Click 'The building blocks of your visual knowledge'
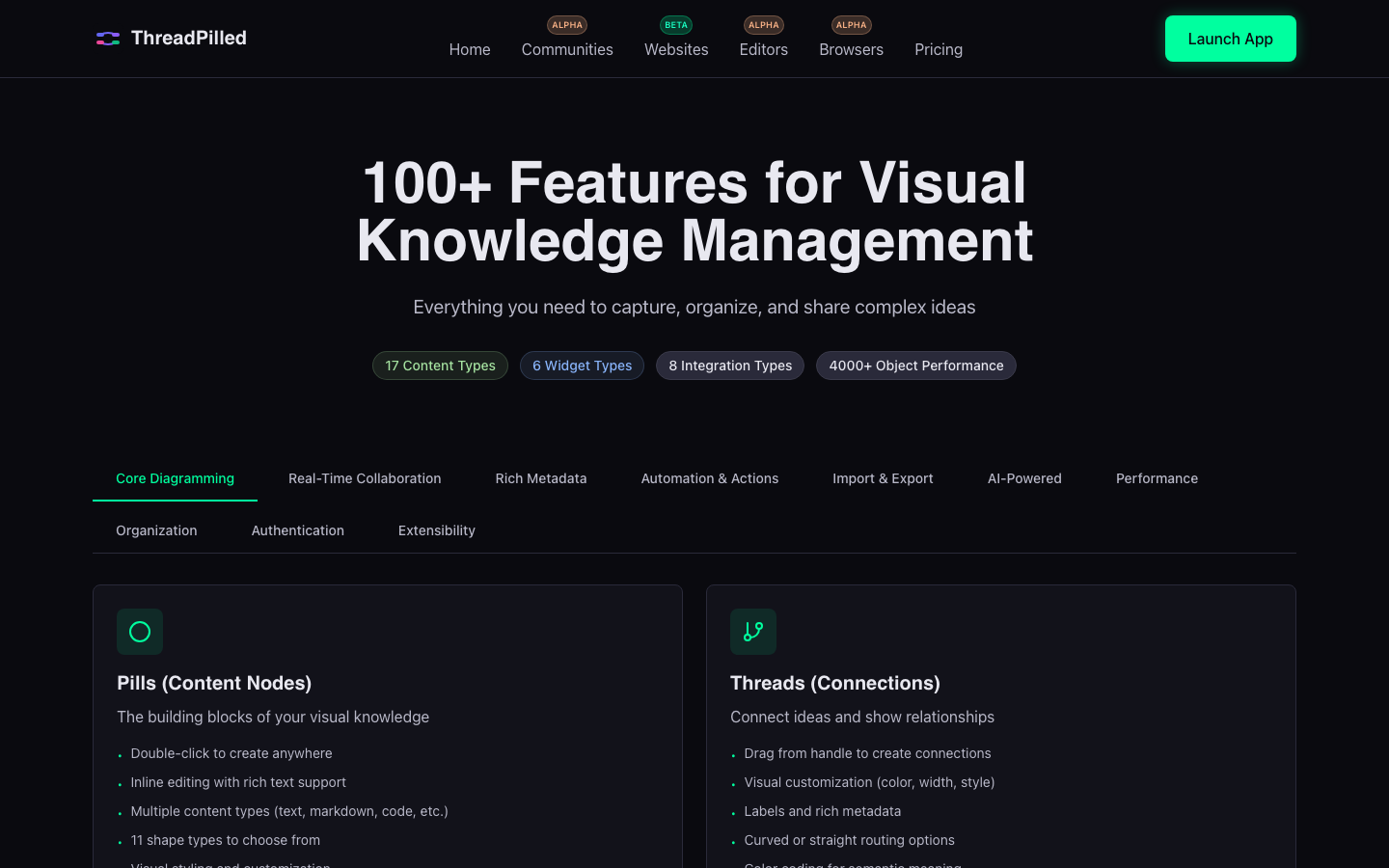 (x=273, y=717)
